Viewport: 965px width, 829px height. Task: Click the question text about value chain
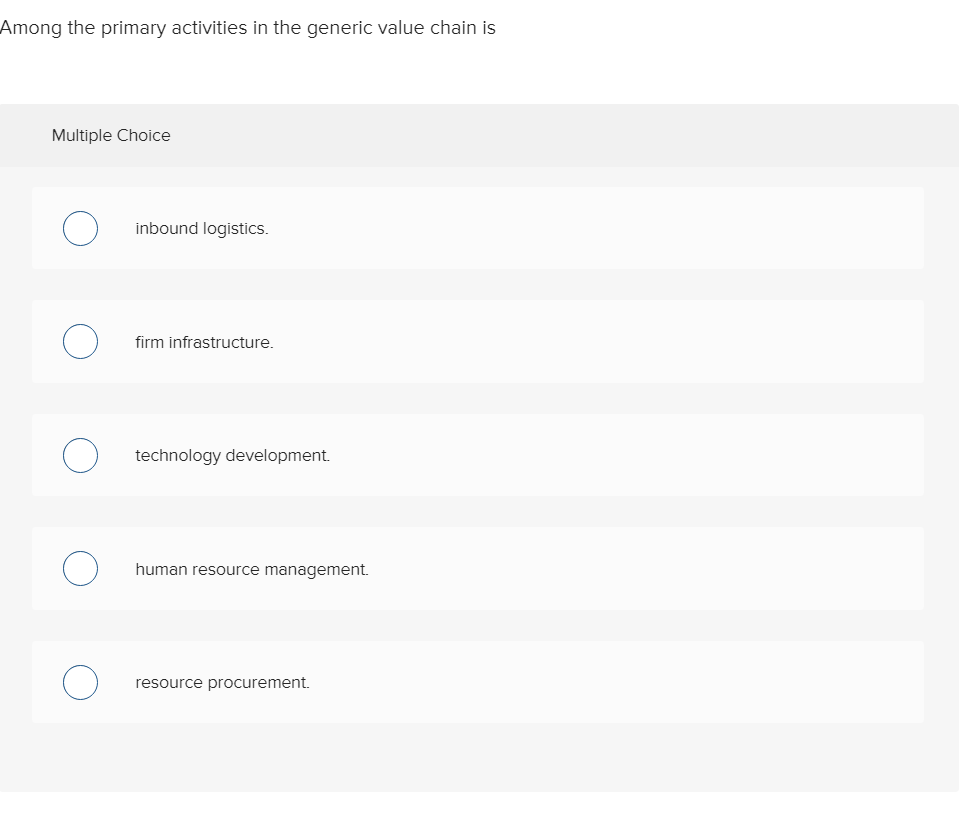[x=248, y=28]
